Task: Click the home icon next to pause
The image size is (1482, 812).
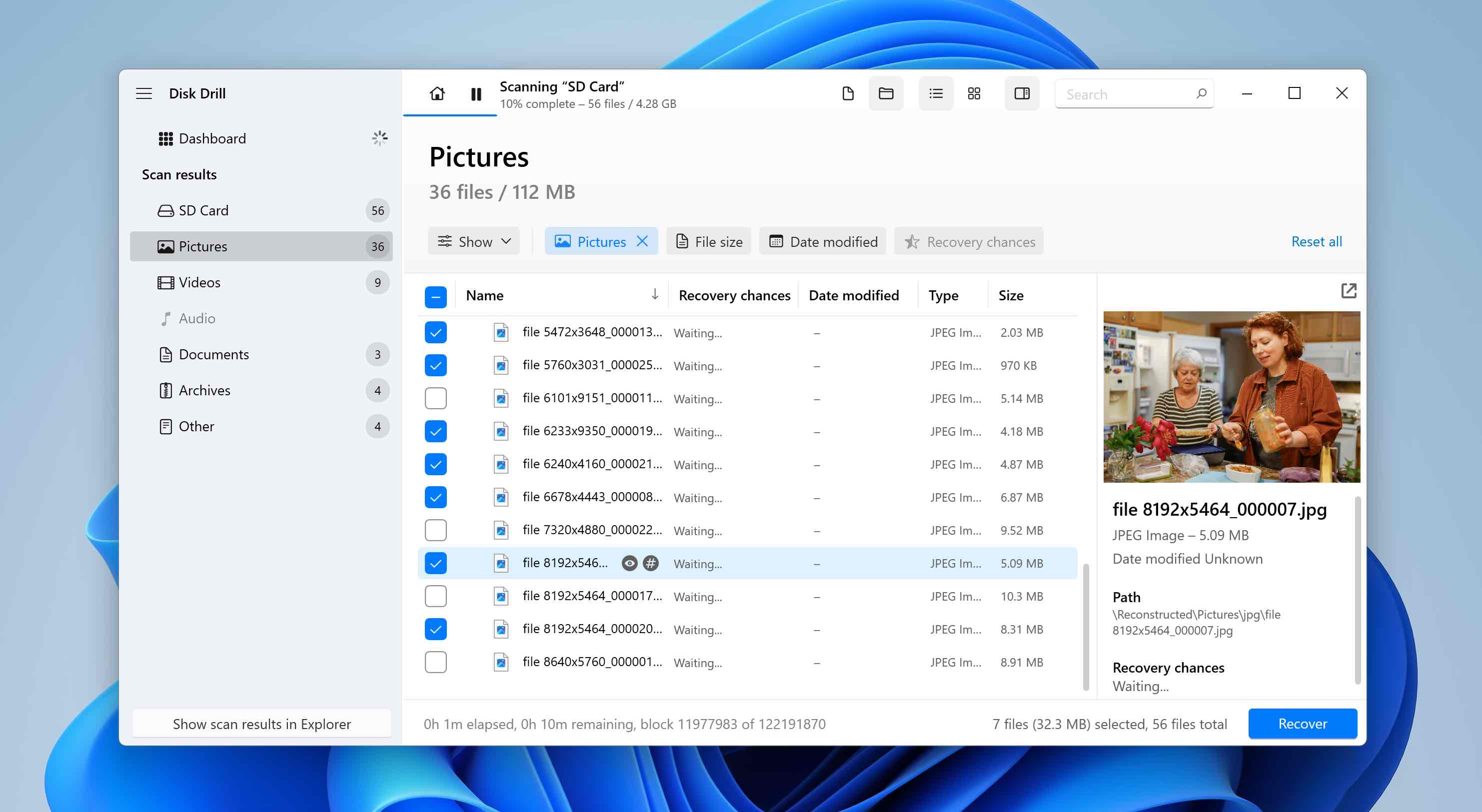Action: coord(437,93)
